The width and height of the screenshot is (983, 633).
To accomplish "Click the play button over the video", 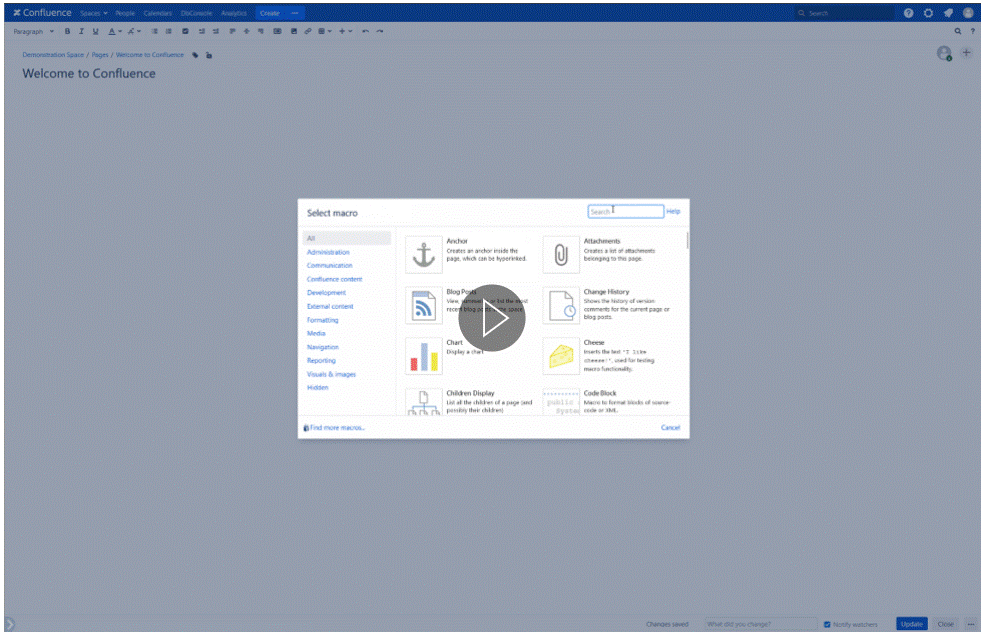I will point(491,317).
